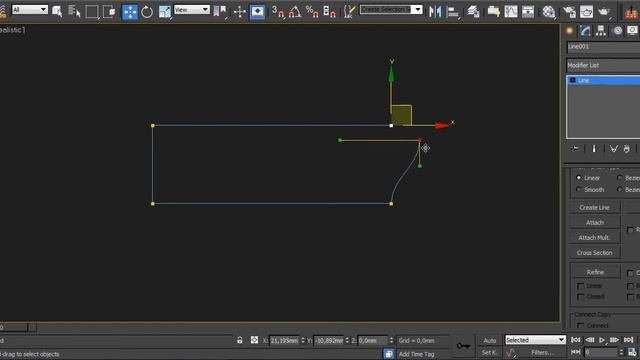Select the Smooth vertex type radio button

click(578, 190)
